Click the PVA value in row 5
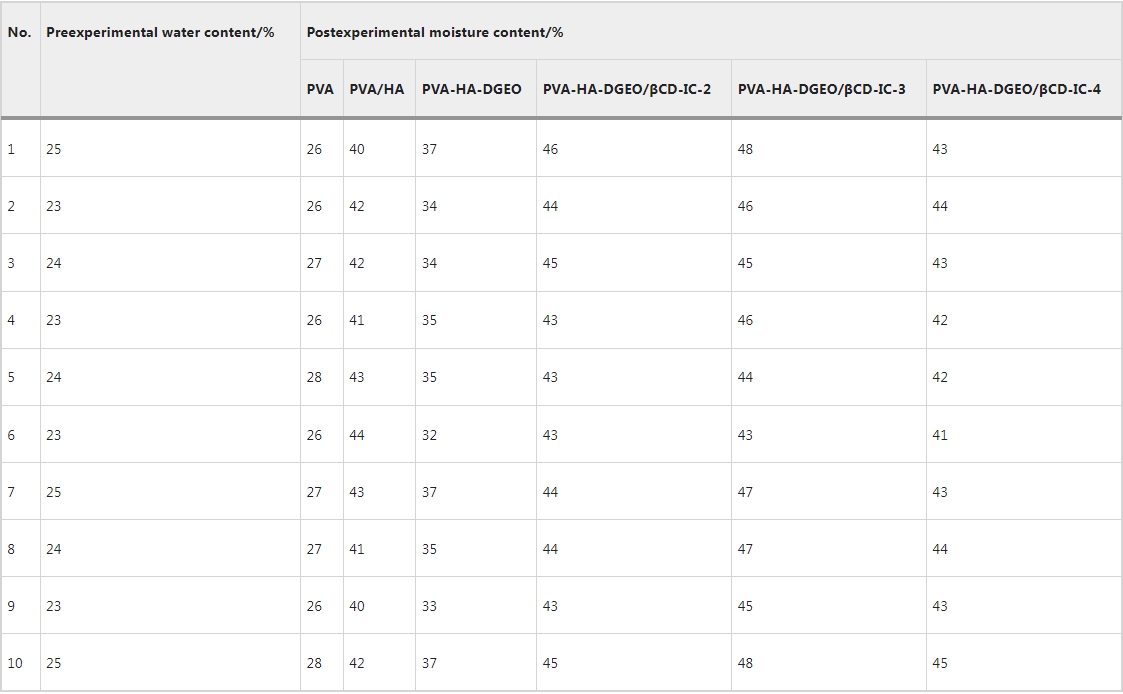 click(315, 377)
